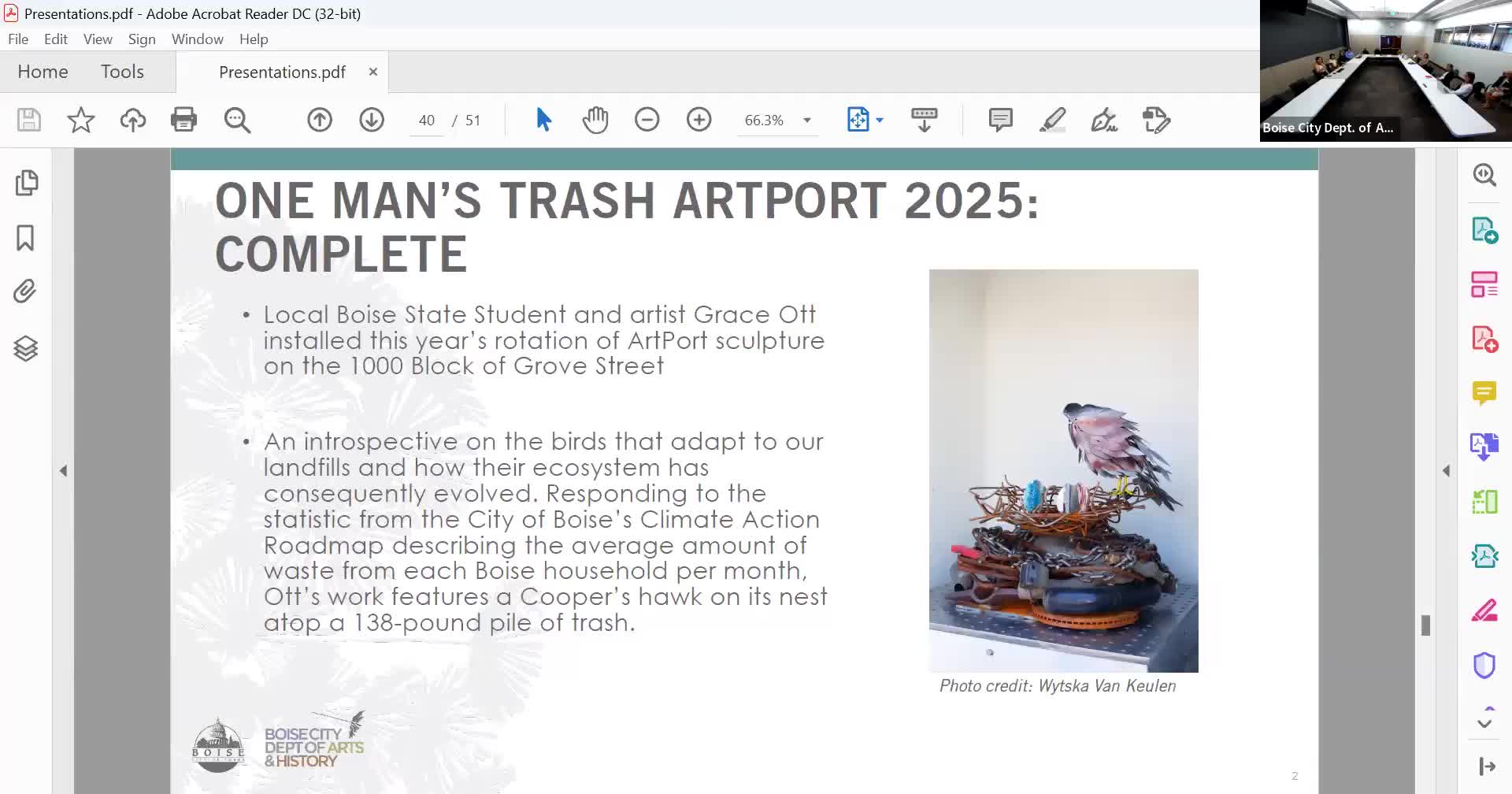This screenshot has height=794, width=1512.
Task: Open the Layers panel
Action: tap(26, 348)
